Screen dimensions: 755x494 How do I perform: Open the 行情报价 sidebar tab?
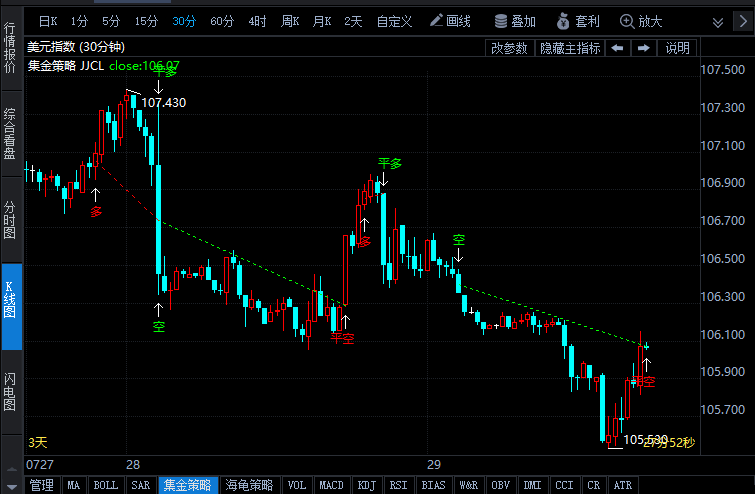[10, 47]
